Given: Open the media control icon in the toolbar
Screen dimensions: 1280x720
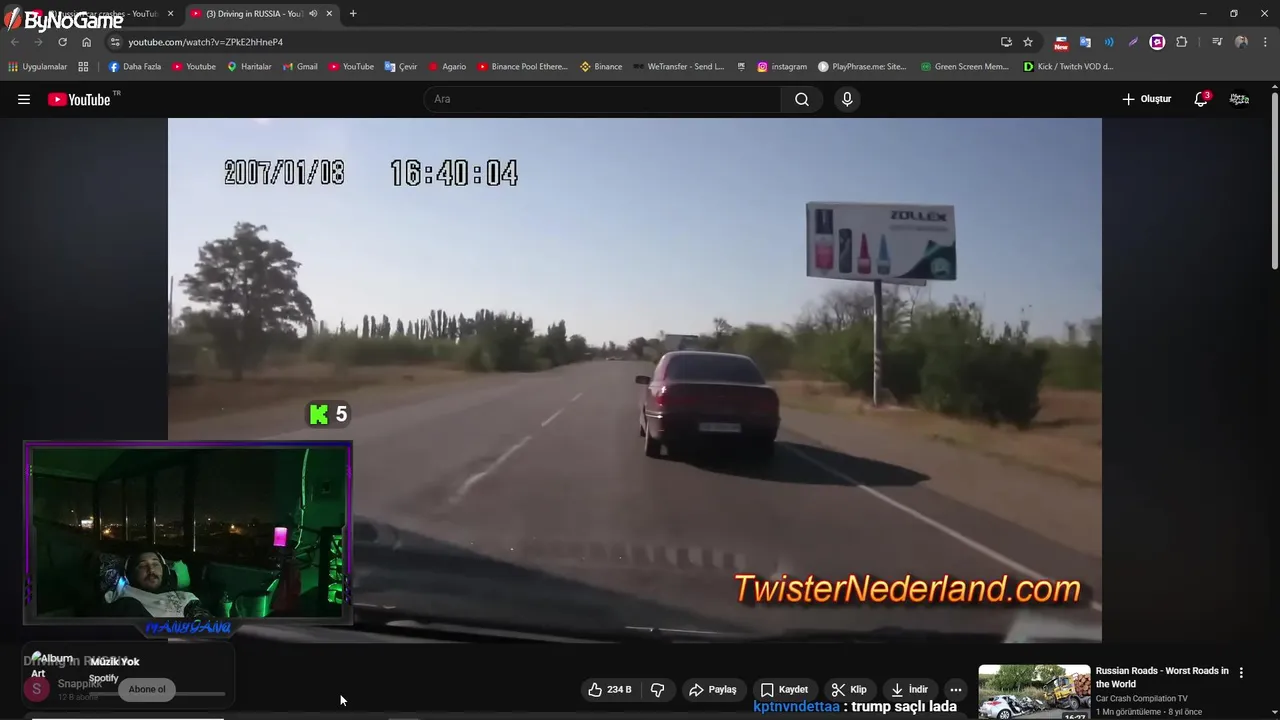Looking at the screenshot, I should tap(1217, 42).
